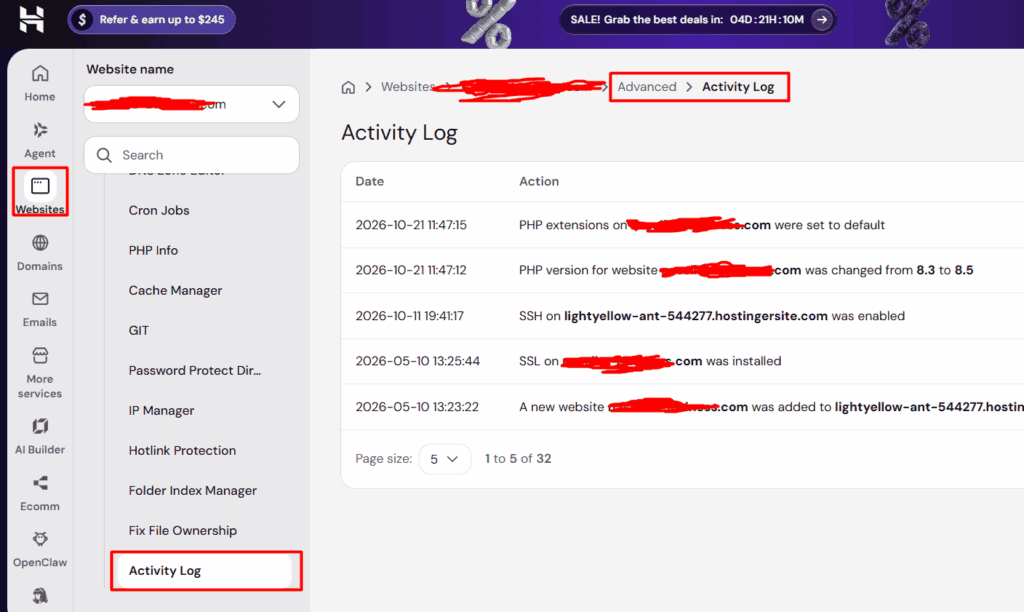Click the Date column header
Image resolution: width=1024 pixels, height=612 pixels.
point(370,182)
